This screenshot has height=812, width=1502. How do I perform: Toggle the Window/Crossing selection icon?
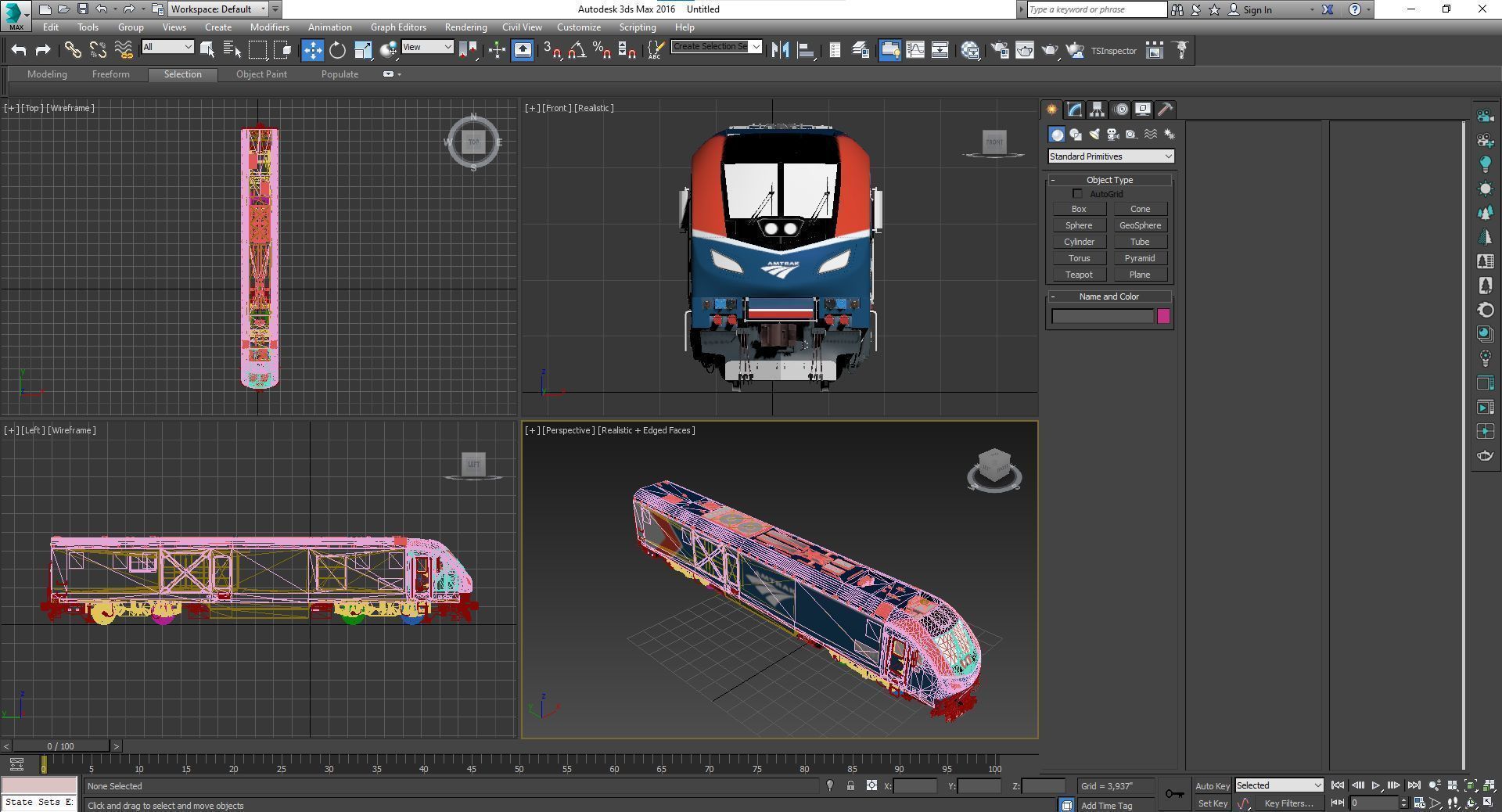click(x=282, y=50)
